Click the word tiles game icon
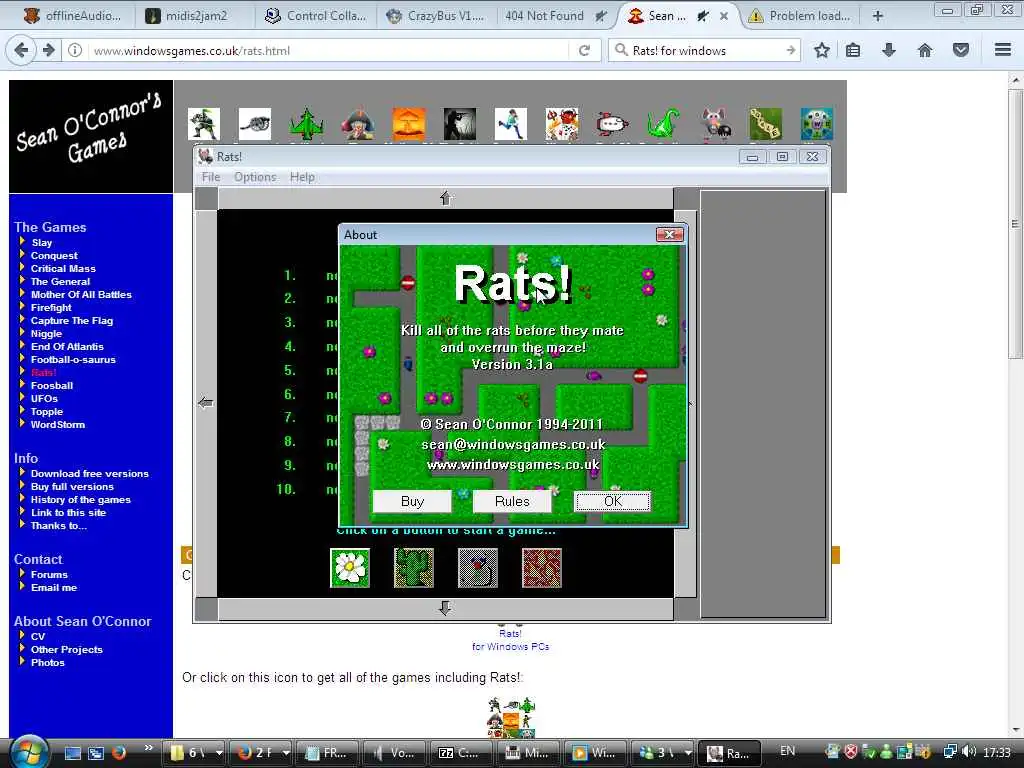Viewport: 1024px width, 768px height. [x=766, y=124]
